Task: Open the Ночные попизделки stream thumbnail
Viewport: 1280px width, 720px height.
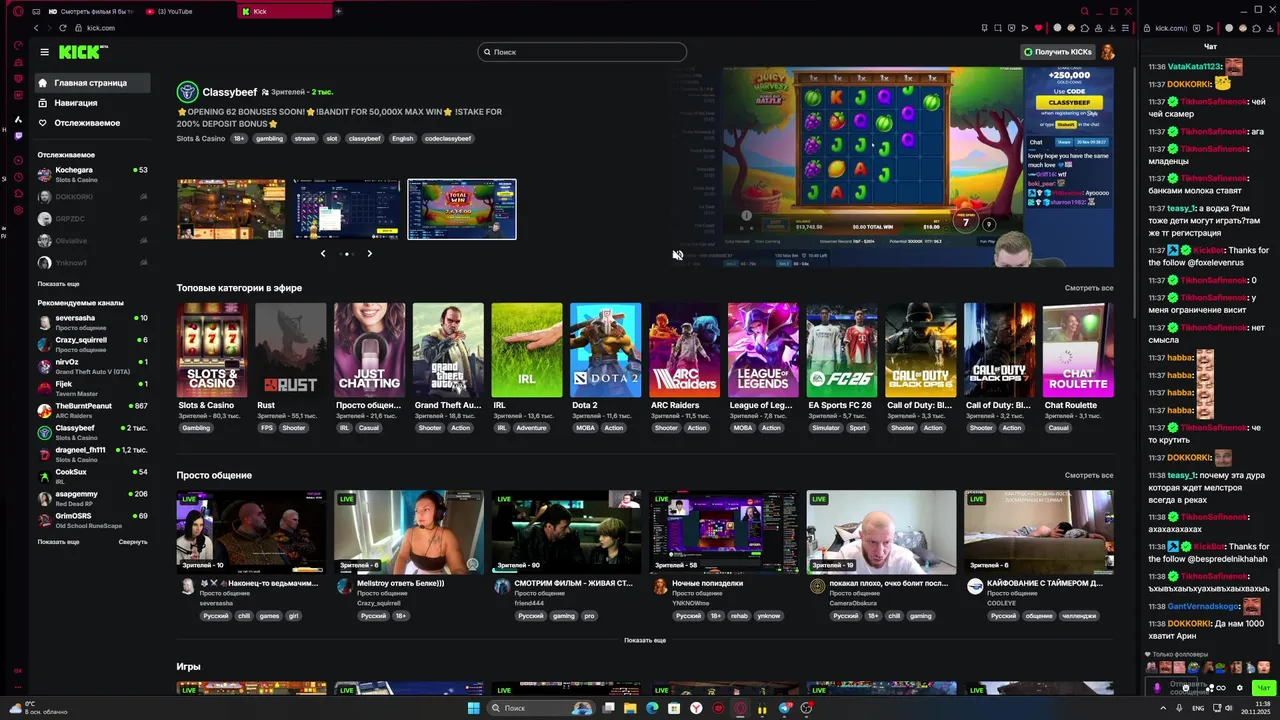Action: pyautogui.click(x=724, y=531)
